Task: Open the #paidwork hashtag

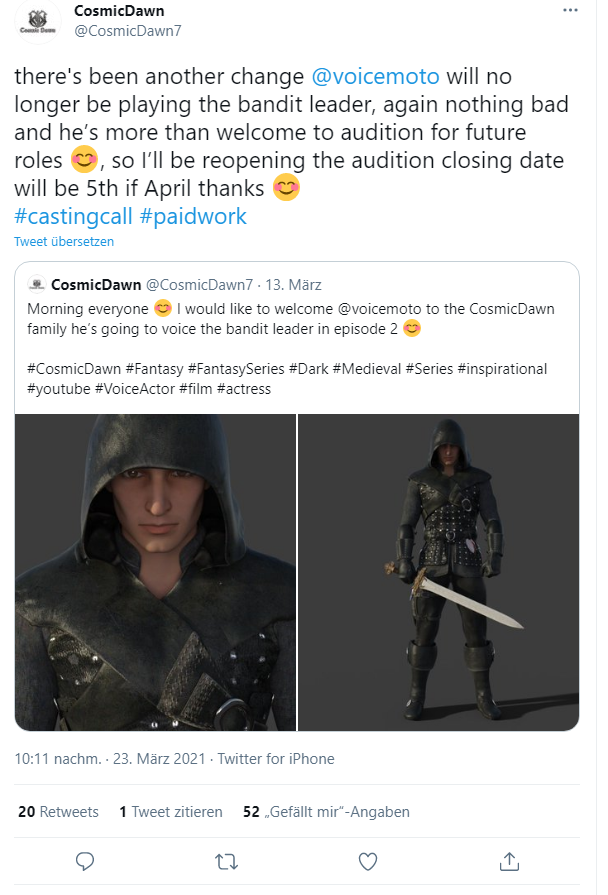Action: pos(193,217)
